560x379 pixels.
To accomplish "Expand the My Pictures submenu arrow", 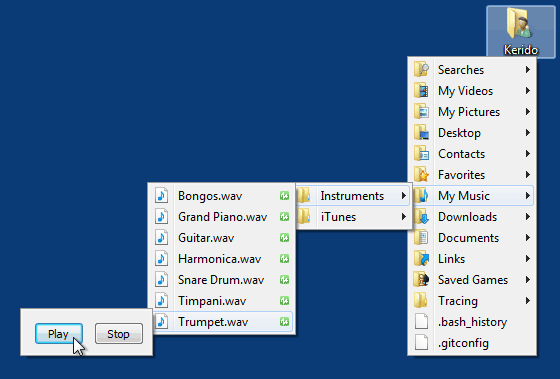I will tap(528, 112).
